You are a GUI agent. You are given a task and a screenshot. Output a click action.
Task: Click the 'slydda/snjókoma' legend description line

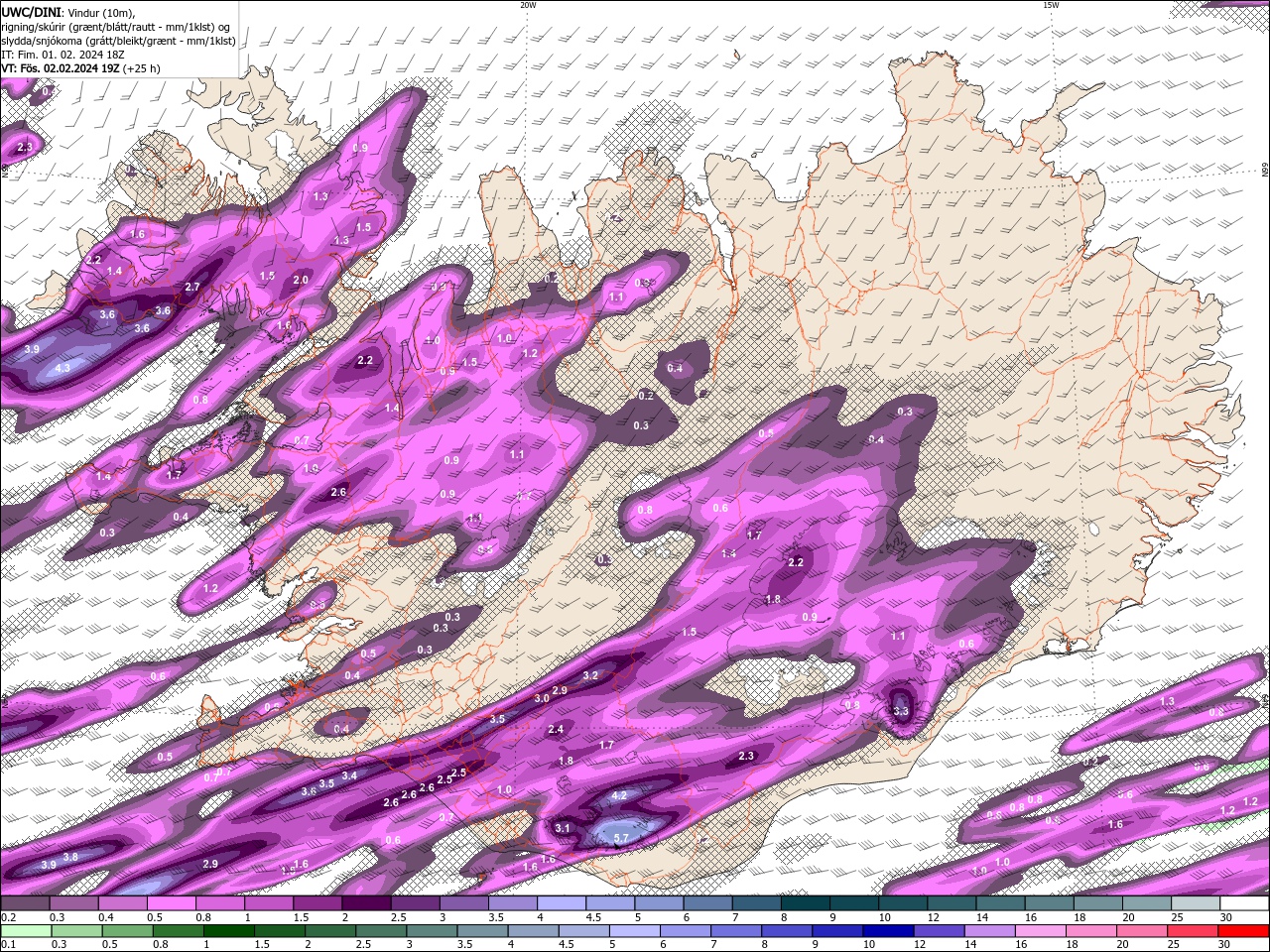pos(119,41)
